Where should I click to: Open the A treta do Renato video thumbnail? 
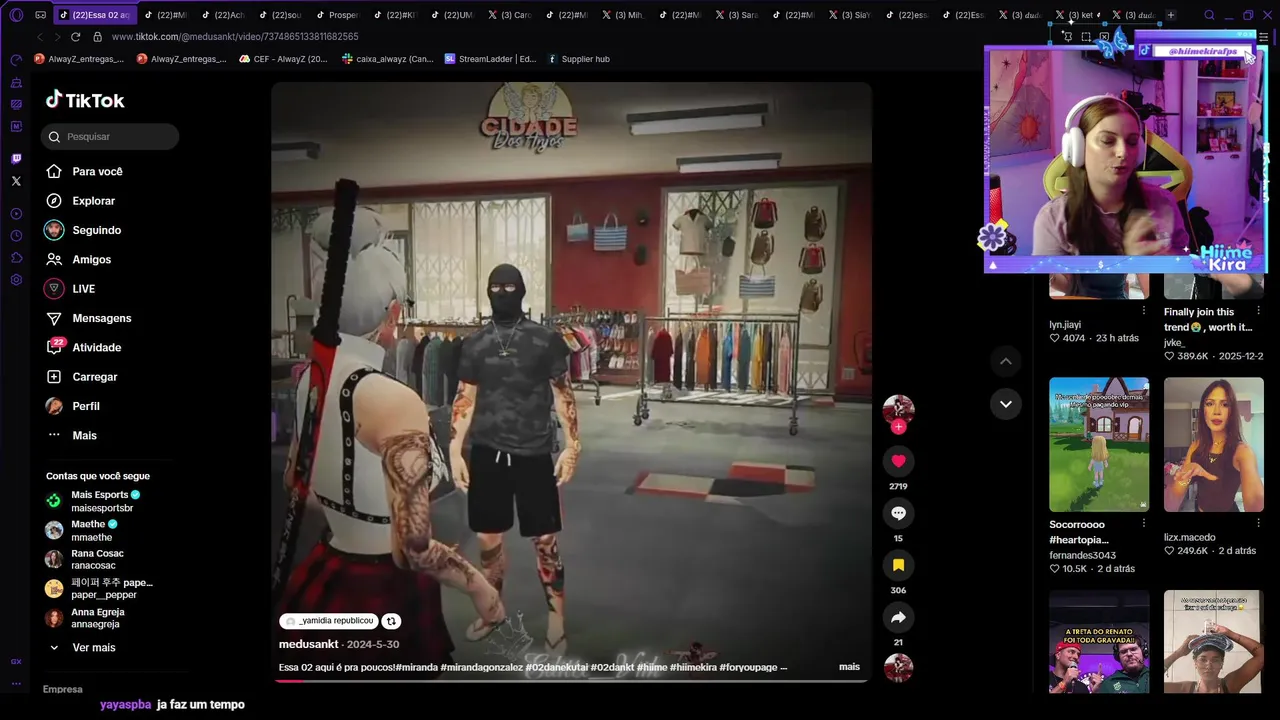[x=1099, y=642]
